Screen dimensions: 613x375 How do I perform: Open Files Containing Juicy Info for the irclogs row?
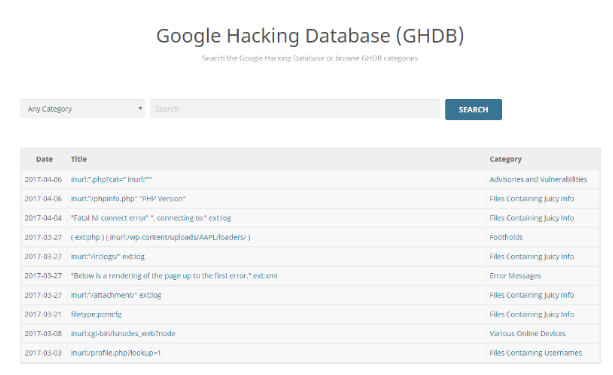532,257
